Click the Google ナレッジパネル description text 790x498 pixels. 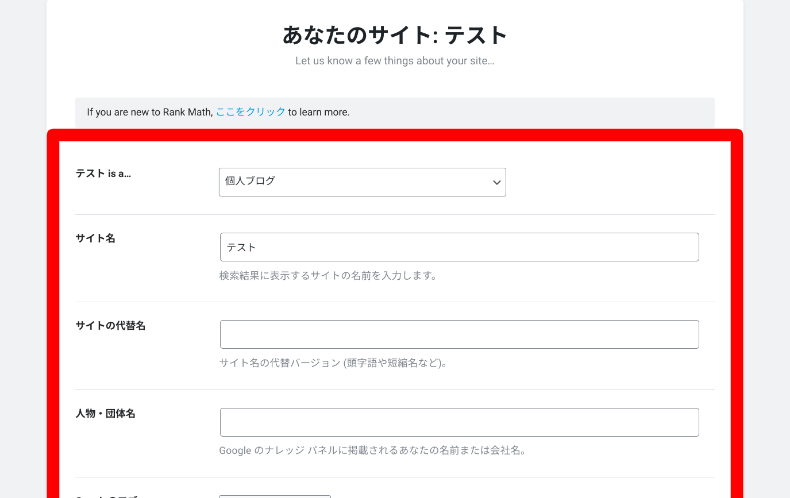[x=372, y=451]
